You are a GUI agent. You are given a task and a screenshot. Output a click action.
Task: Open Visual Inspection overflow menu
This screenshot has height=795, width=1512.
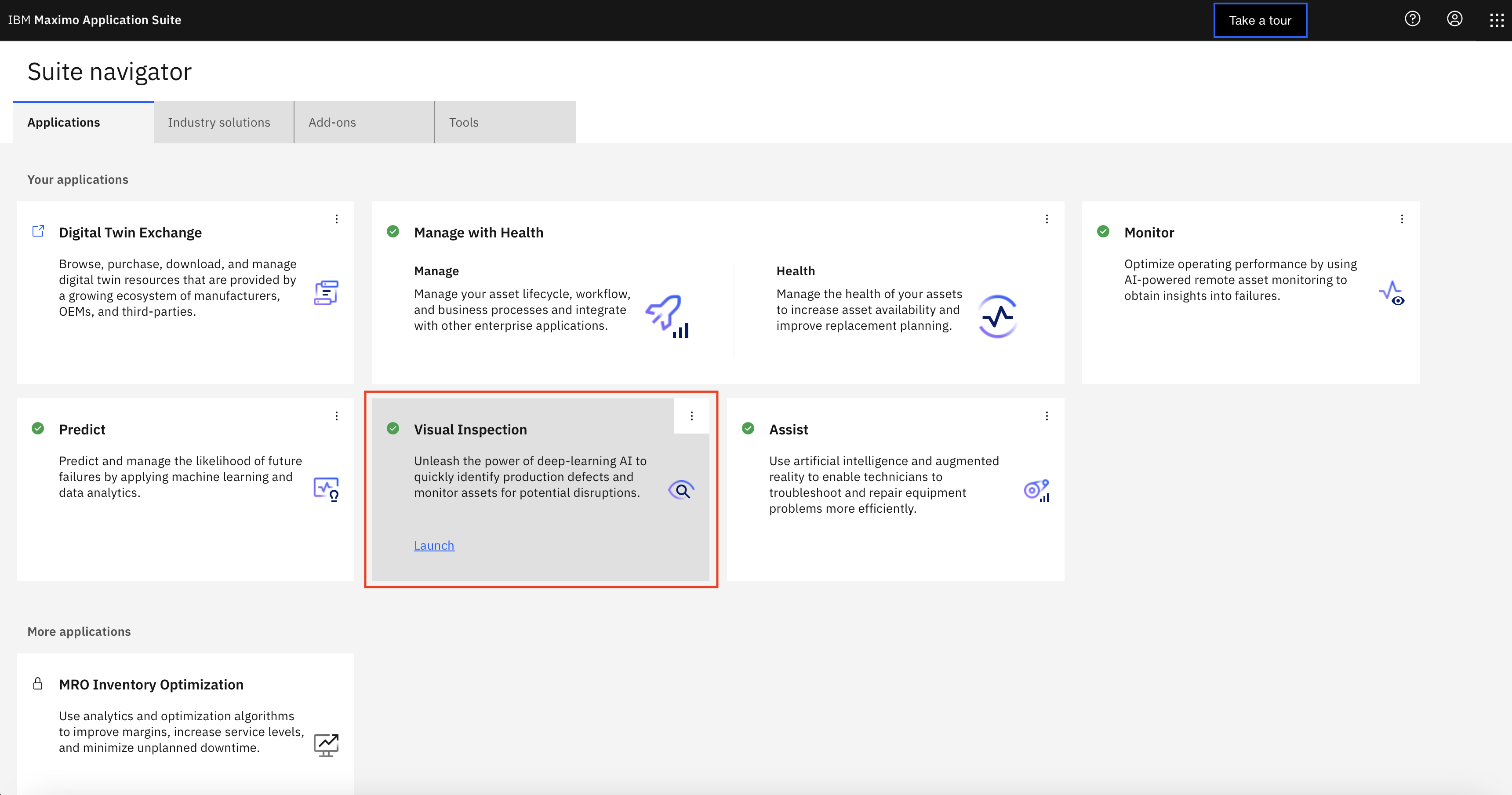691,416
